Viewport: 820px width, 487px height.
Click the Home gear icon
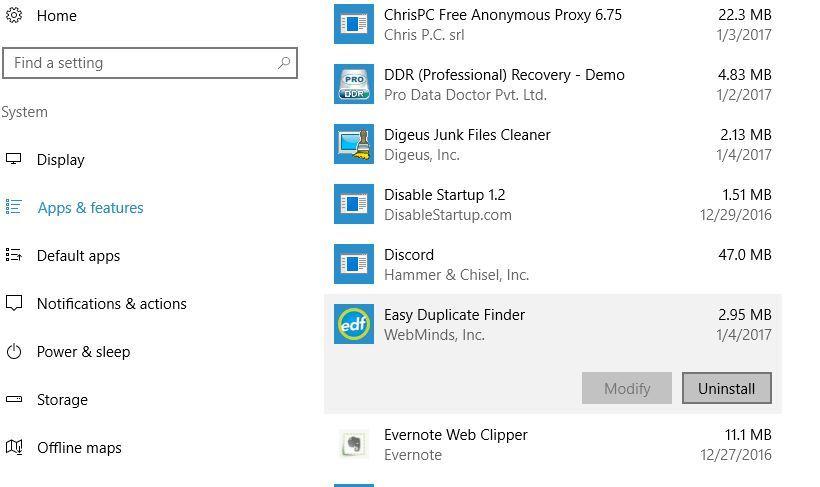[x=14, y=15]
